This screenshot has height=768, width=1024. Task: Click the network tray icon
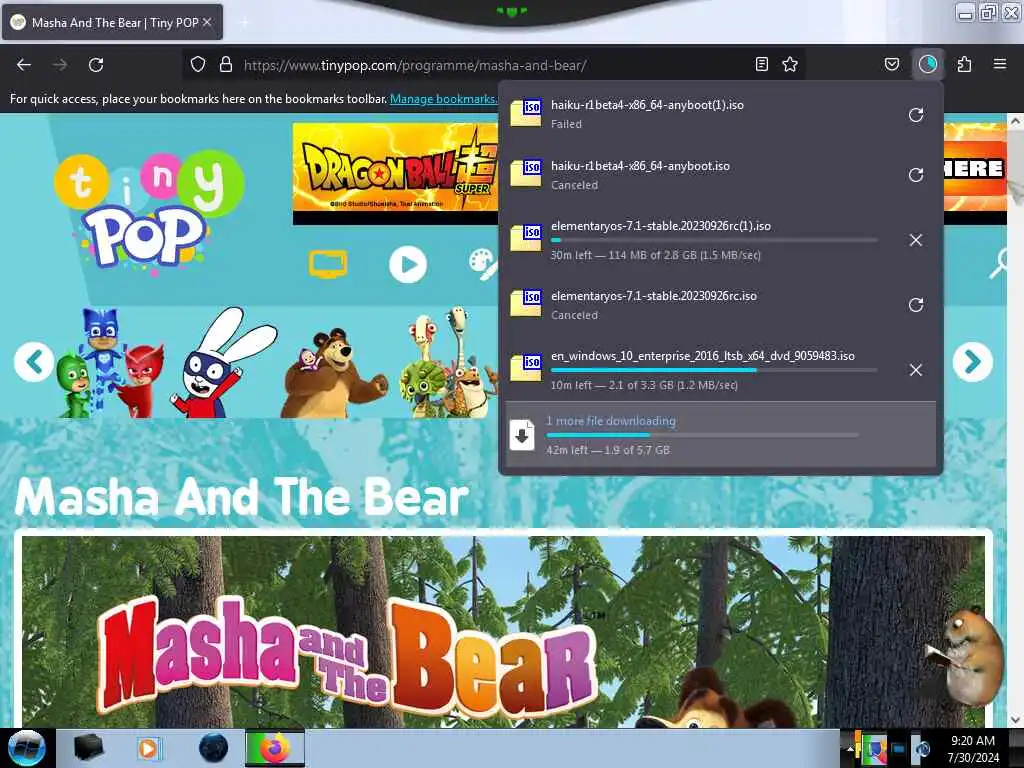pos(899,748)
